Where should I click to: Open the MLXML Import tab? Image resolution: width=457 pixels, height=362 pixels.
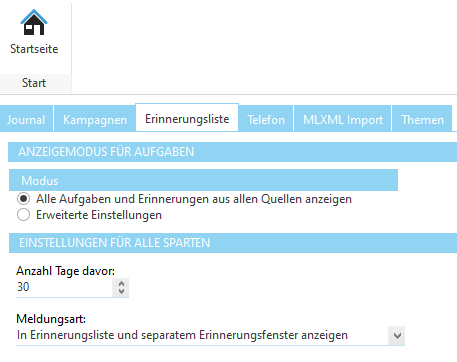[343, 119]
